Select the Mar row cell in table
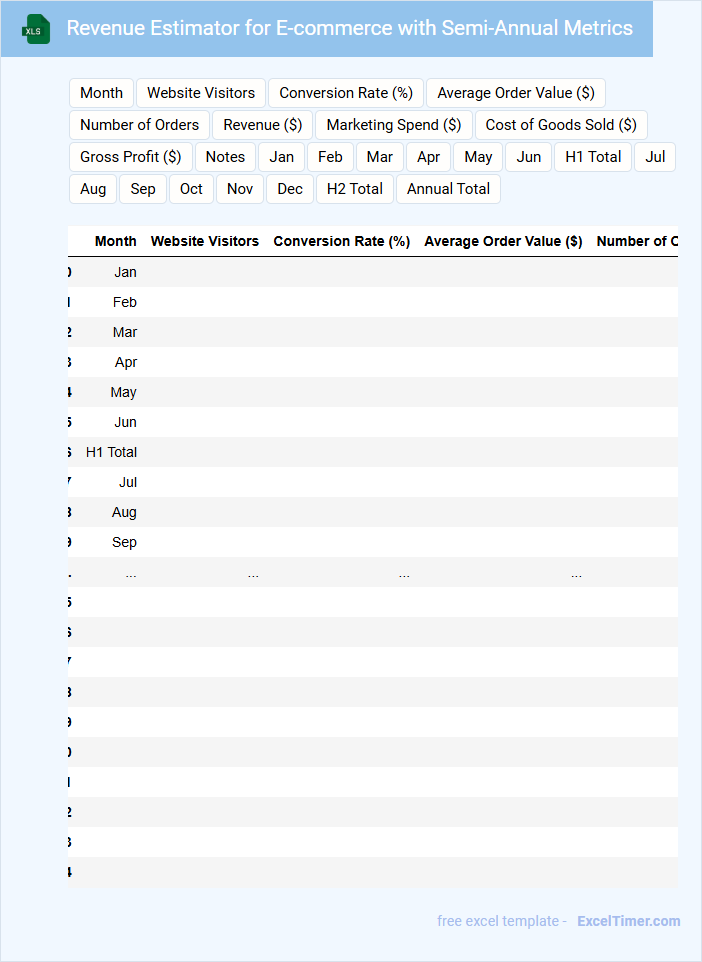 point(125,333)
